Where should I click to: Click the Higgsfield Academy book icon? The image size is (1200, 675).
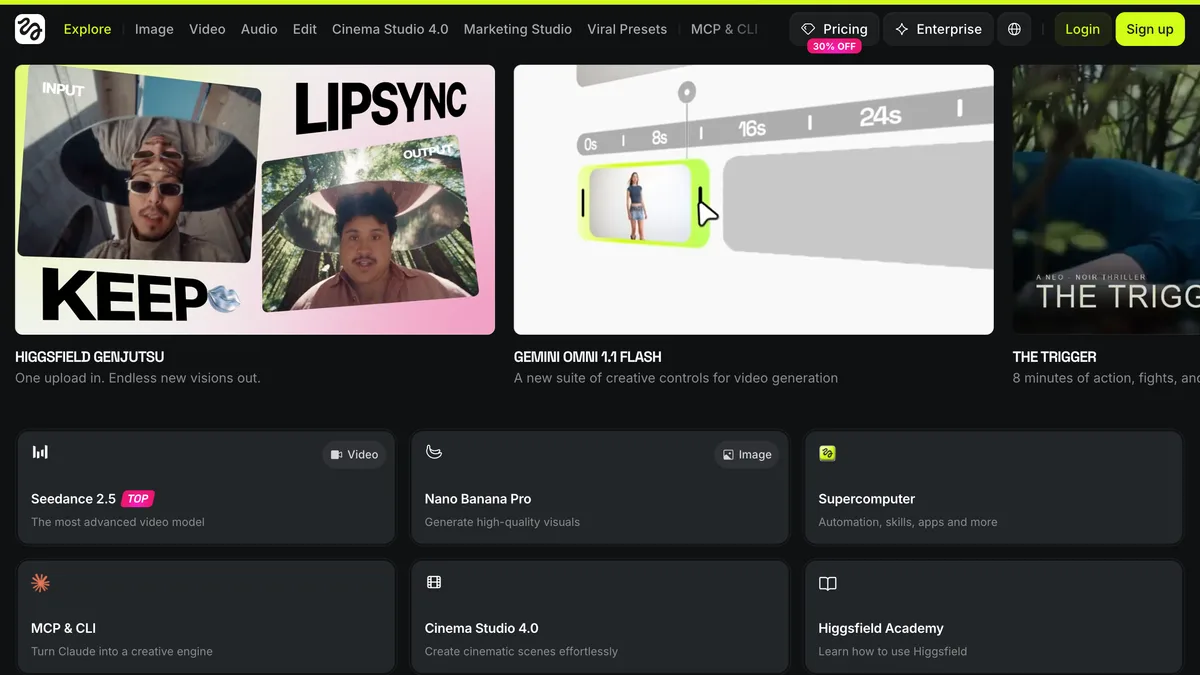(x=827, y=583)
